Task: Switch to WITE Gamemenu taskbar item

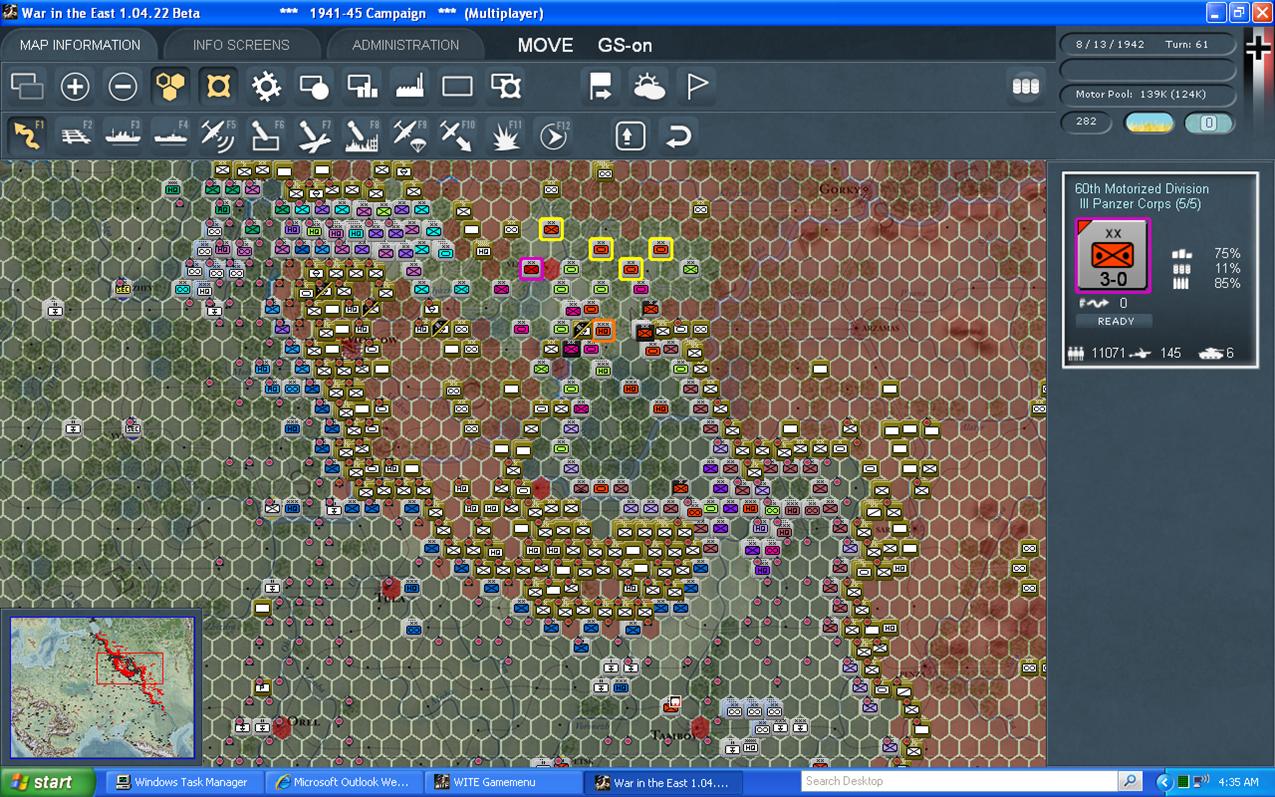Action: [x=503, y=782]
